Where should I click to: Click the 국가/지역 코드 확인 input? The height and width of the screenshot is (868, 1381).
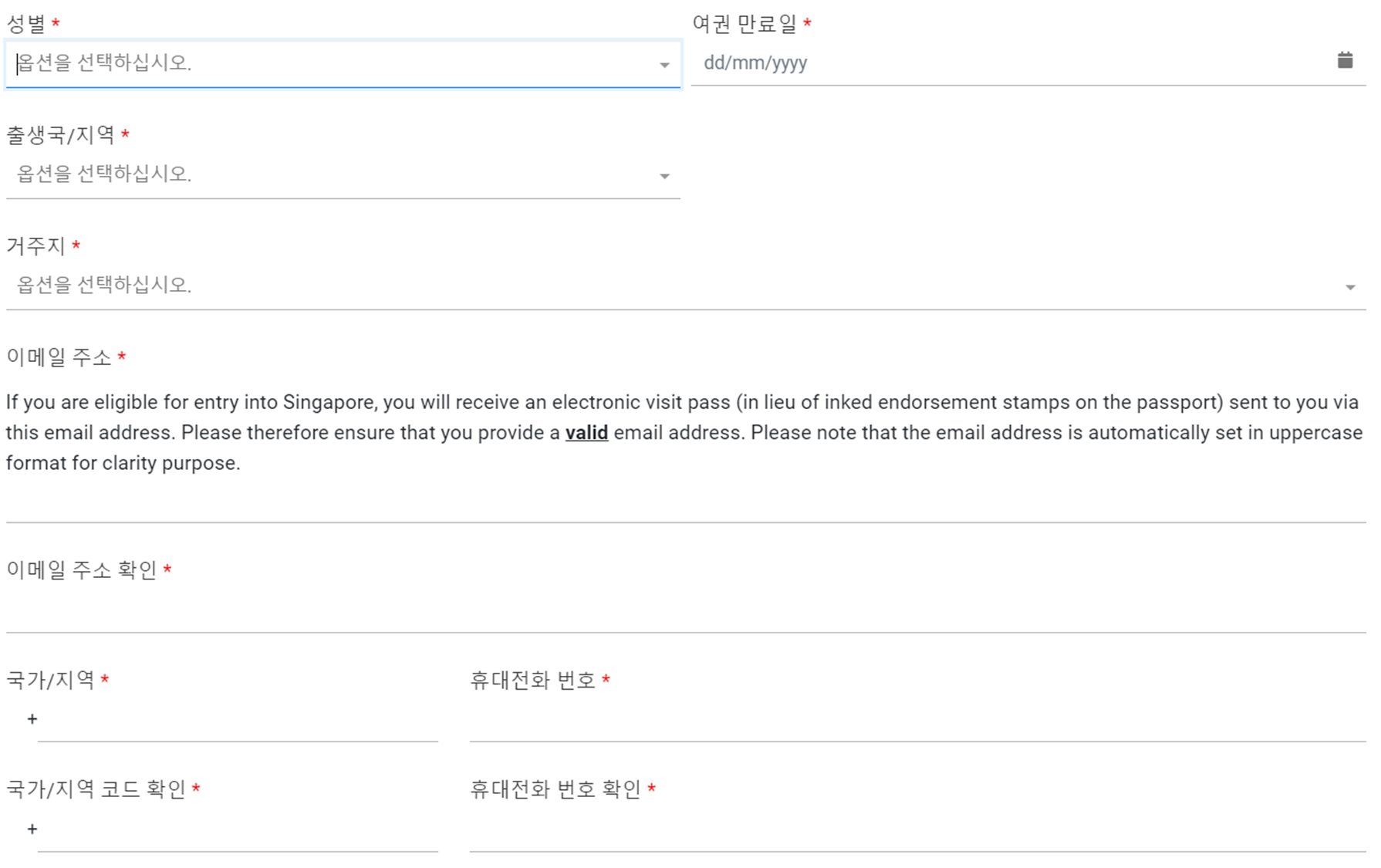click(x=231, y=833)
